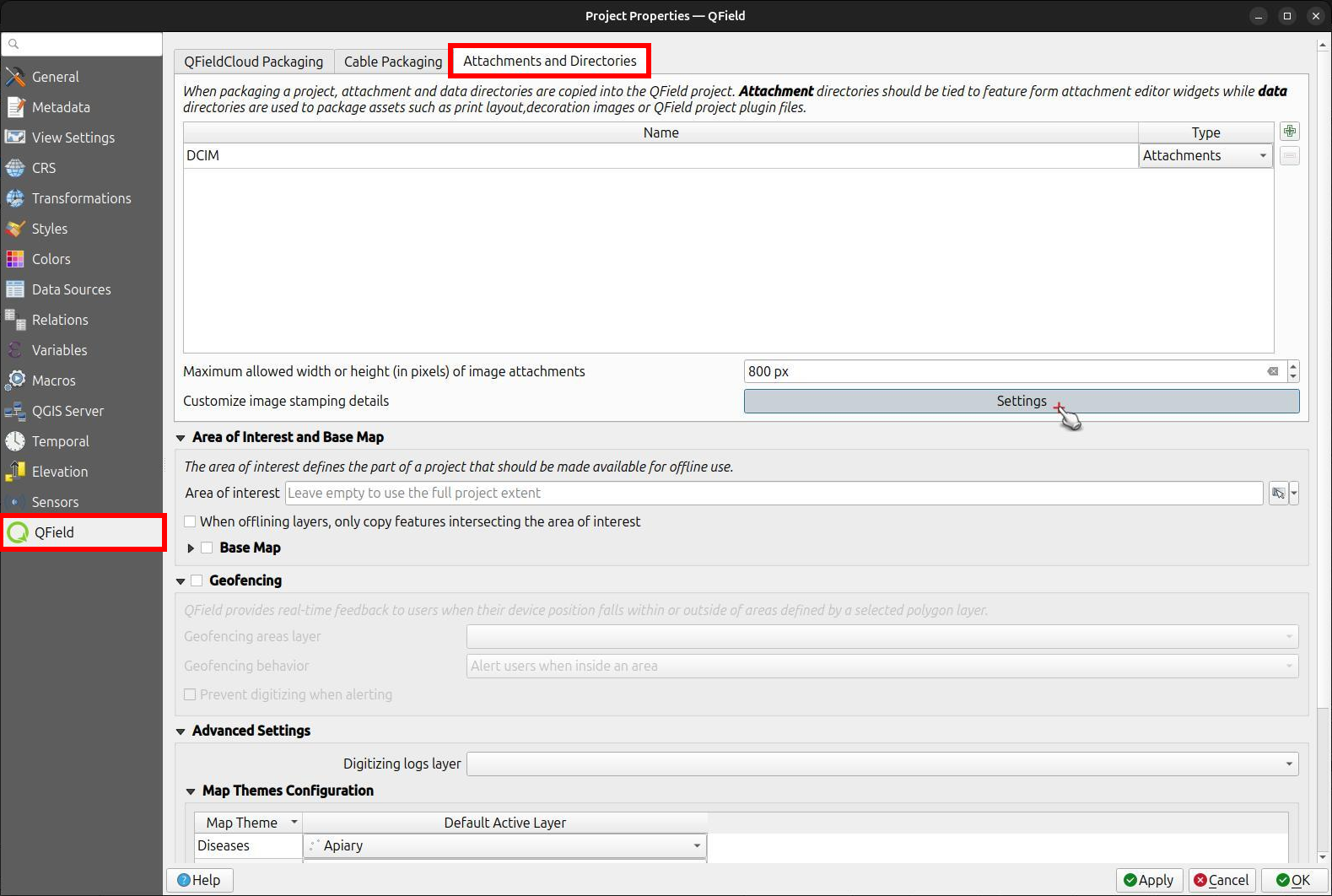
Task: Add a new directory with the plus icon
Action: click(1289, 131)
